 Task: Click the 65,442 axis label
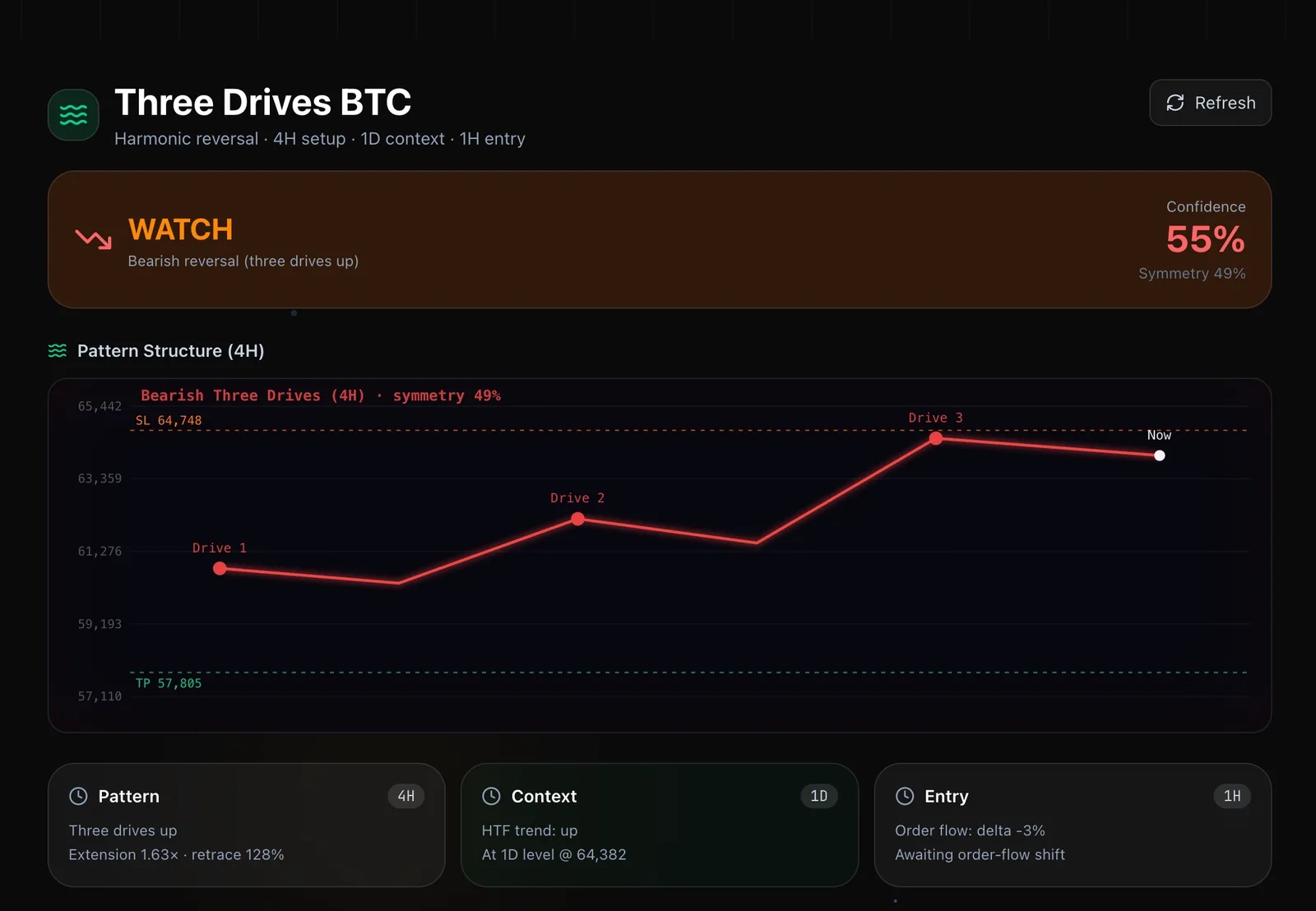click(x=100, y=406)
